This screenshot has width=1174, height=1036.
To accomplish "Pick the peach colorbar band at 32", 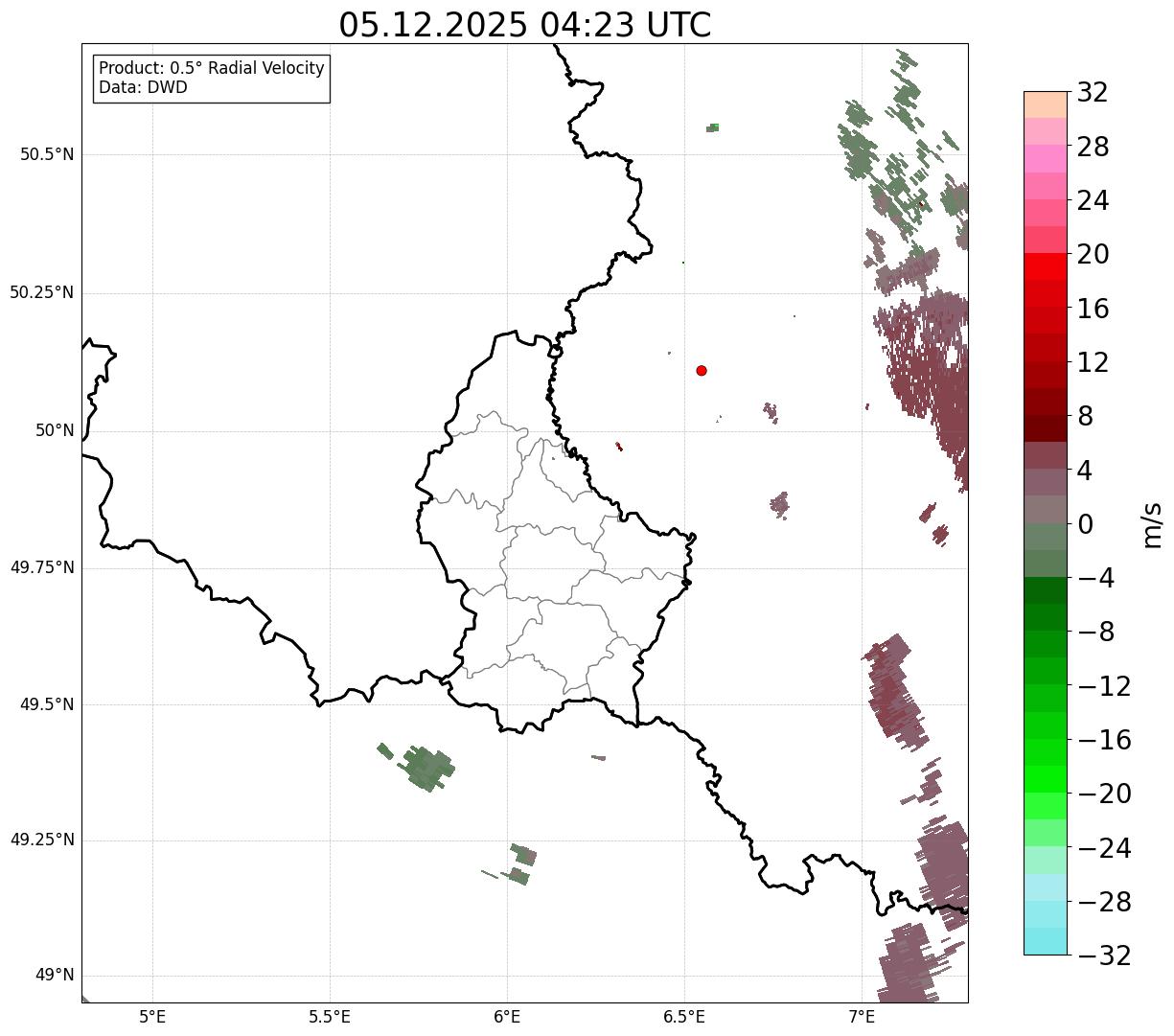I will point(1045,104).
